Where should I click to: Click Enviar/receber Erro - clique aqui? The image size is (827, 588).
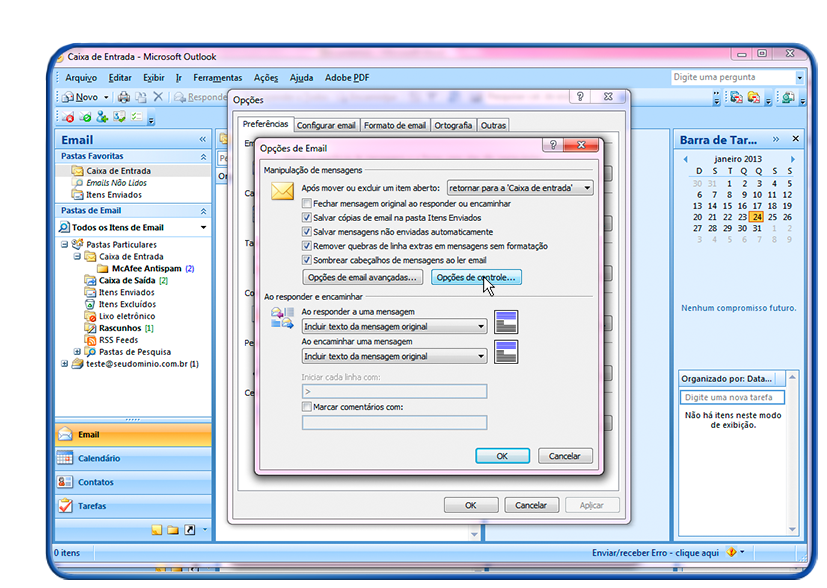click(x=655, y=553)
